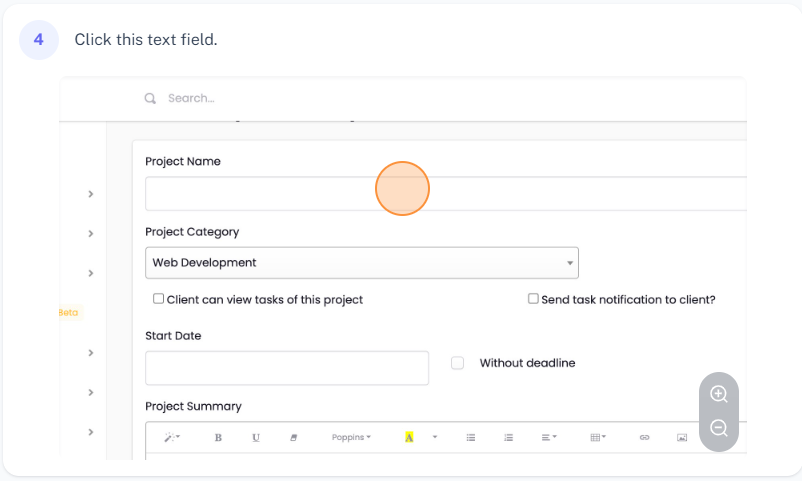Zoom in with the magnifier plus button
This screenshot has height=481, width=802.
coord(718,394)
